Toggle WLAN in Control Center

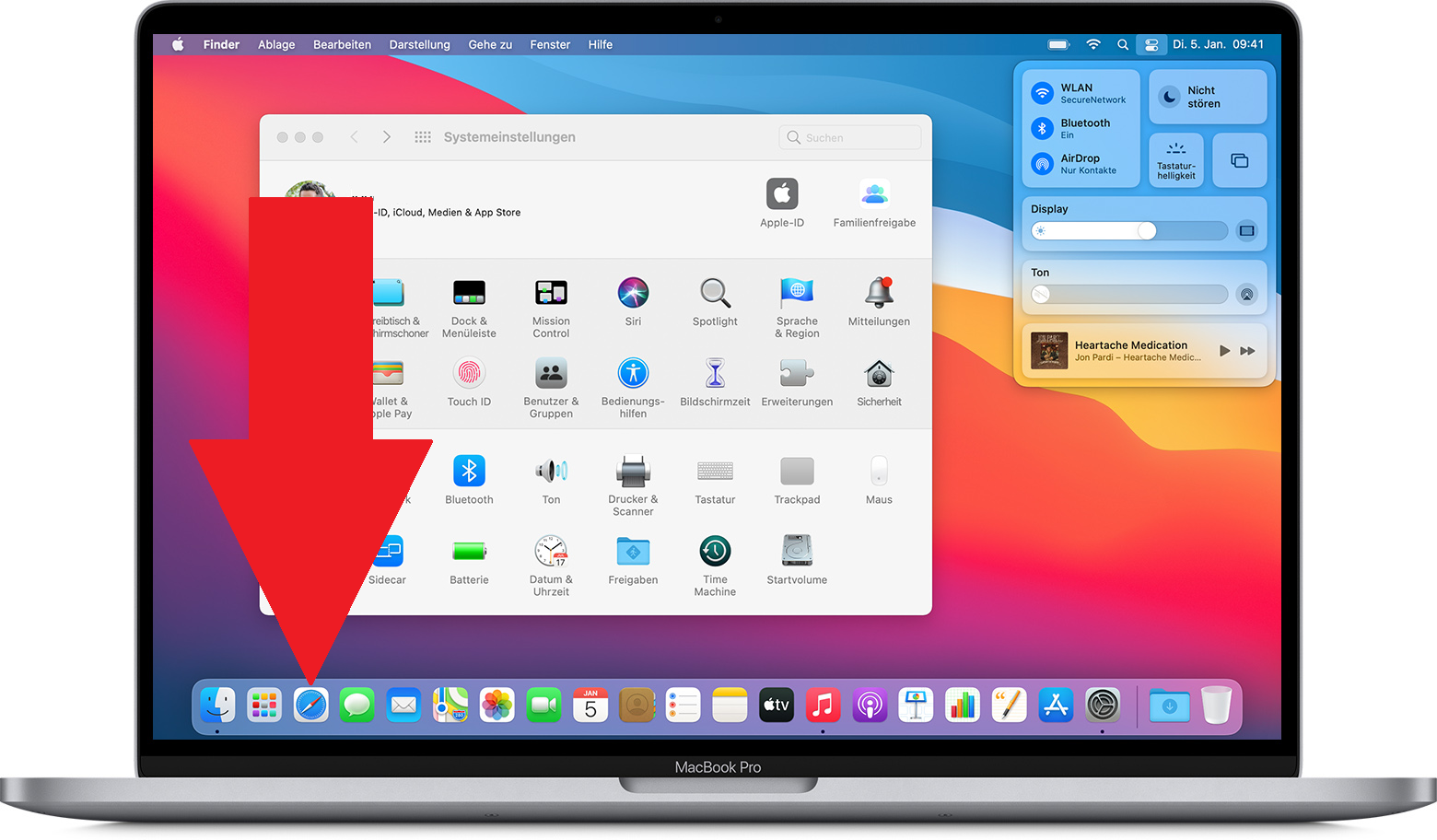1042,93
